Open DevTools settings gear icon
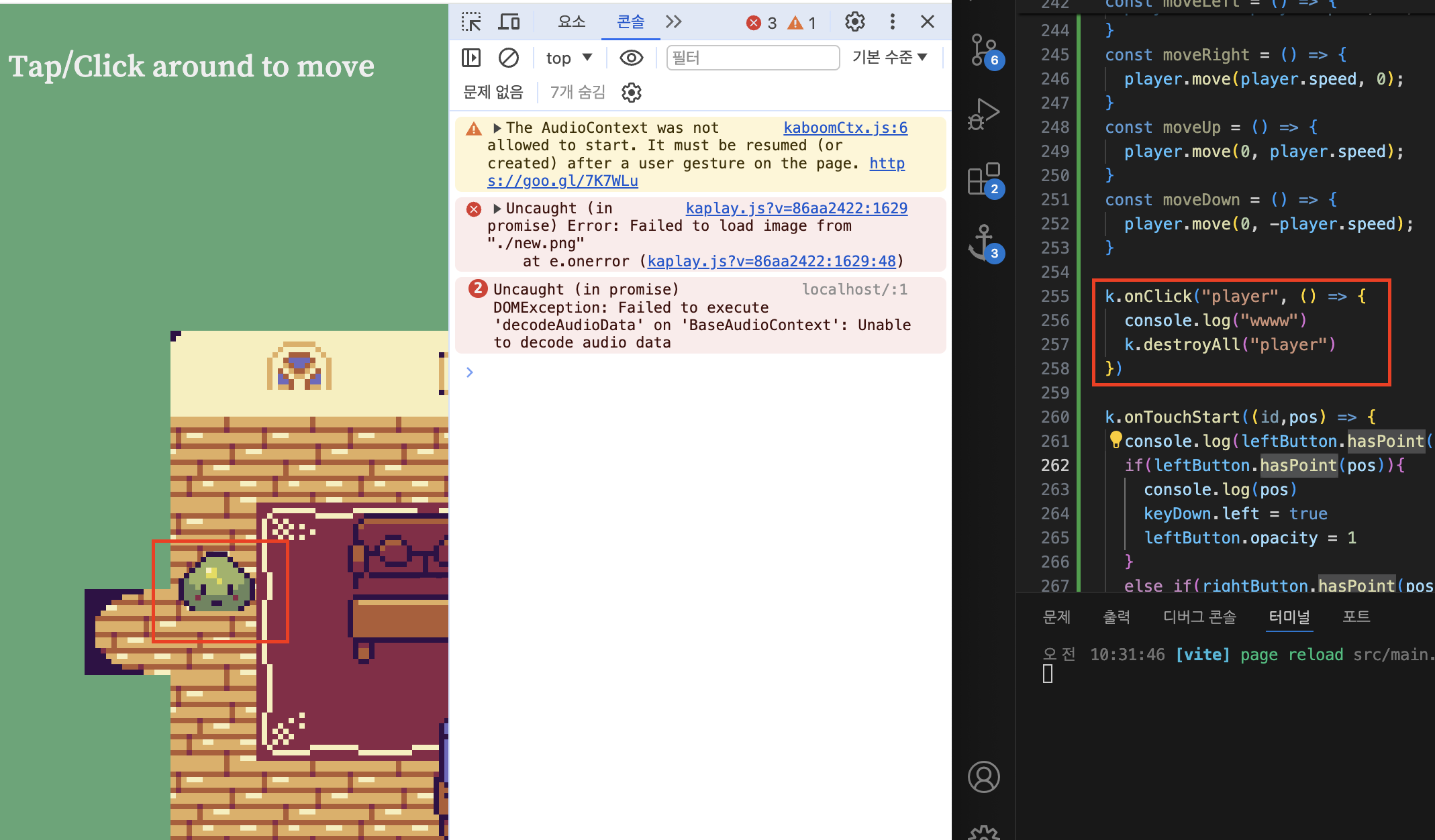1435x840 pixels. tap(854, 22)
